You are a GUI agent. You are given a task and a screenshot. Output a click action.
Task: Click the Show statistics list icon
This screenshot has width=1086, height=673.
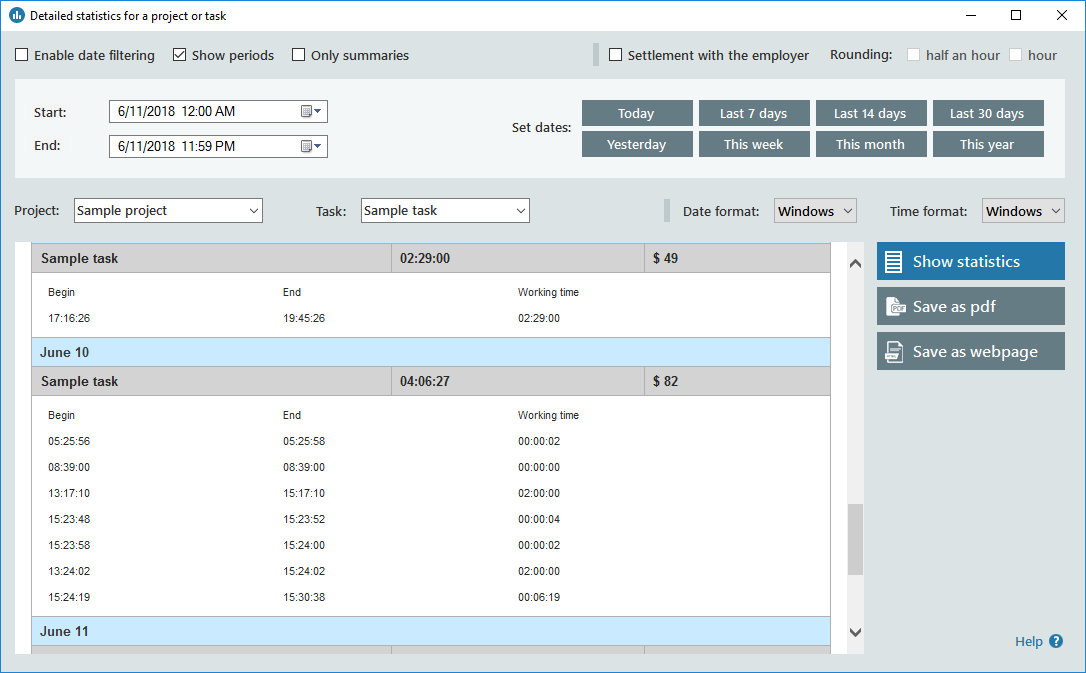tap(894, 262)
